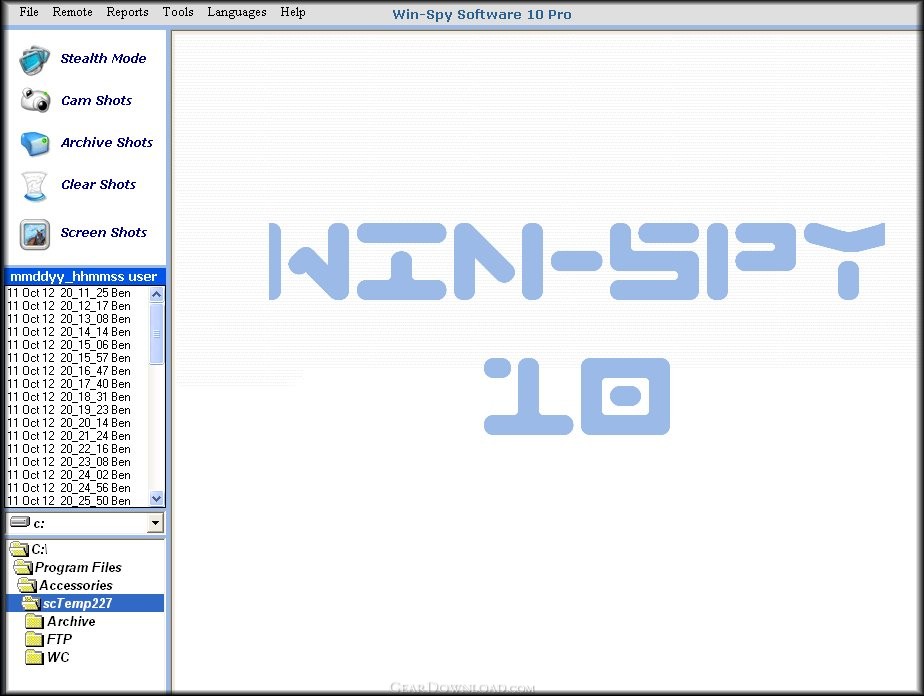Select screenshot entry 20_11_25 Ben
The image size is (924, 696).
[69, 293]
